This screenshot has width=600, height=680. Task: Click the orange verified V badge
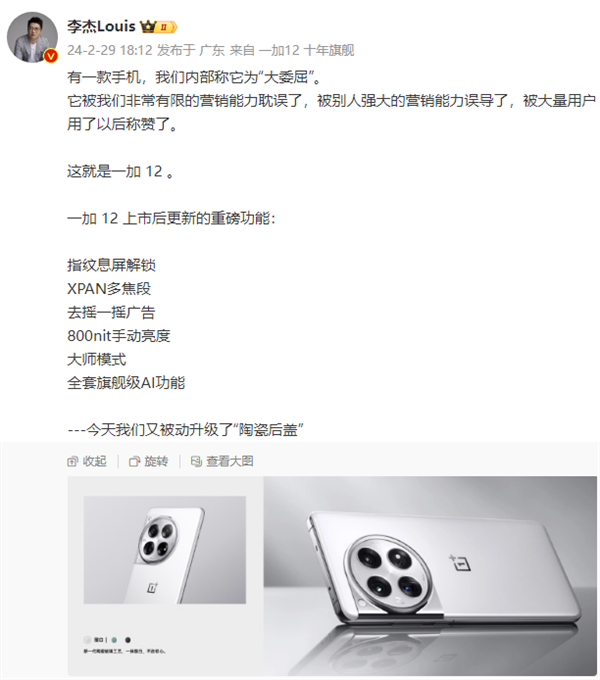point(51,56)
